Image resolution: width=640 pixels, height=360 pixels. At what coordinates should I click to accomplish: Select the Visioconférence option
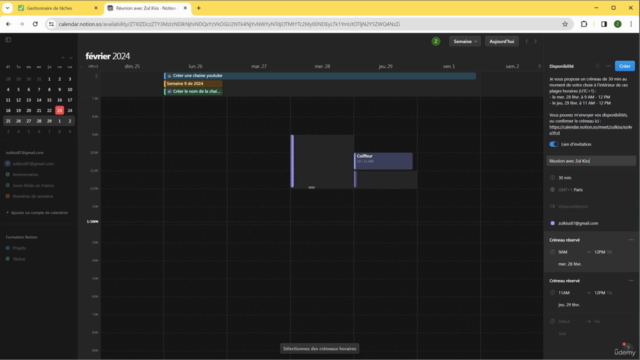(573, 206)
